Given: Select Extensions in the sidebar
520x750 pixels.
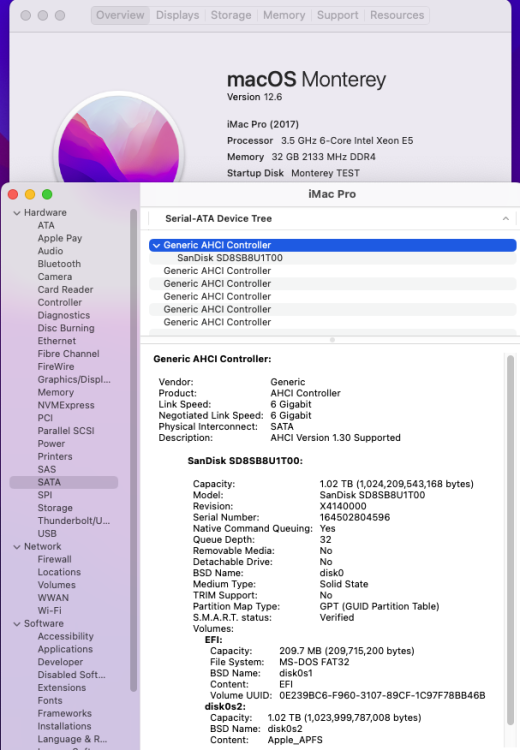Looking at the screenshot, I should tap(62, 688).
